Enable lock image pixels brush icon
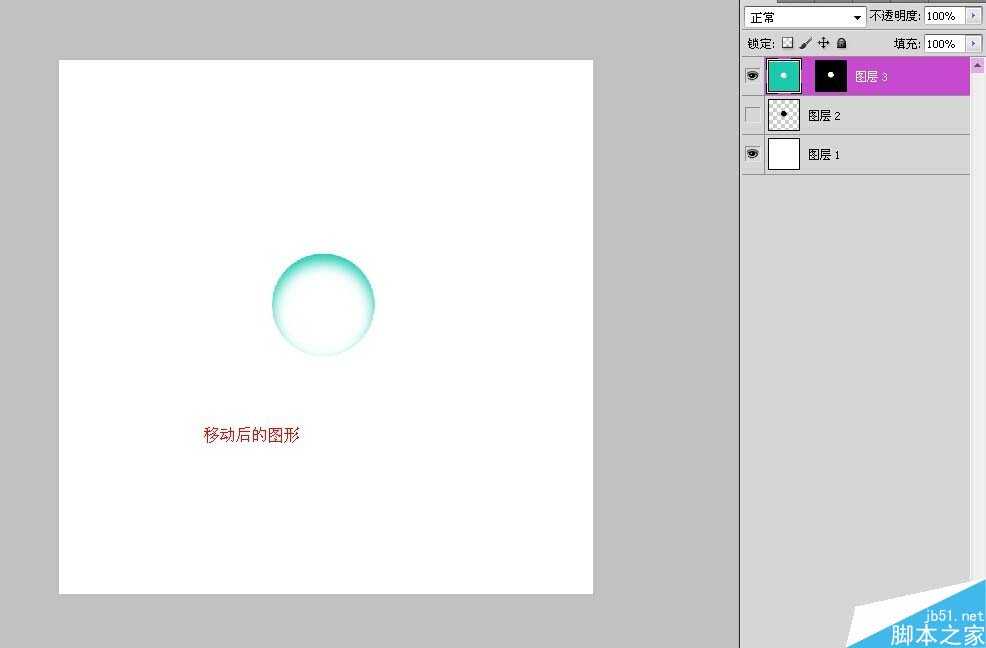 point(805,43)
